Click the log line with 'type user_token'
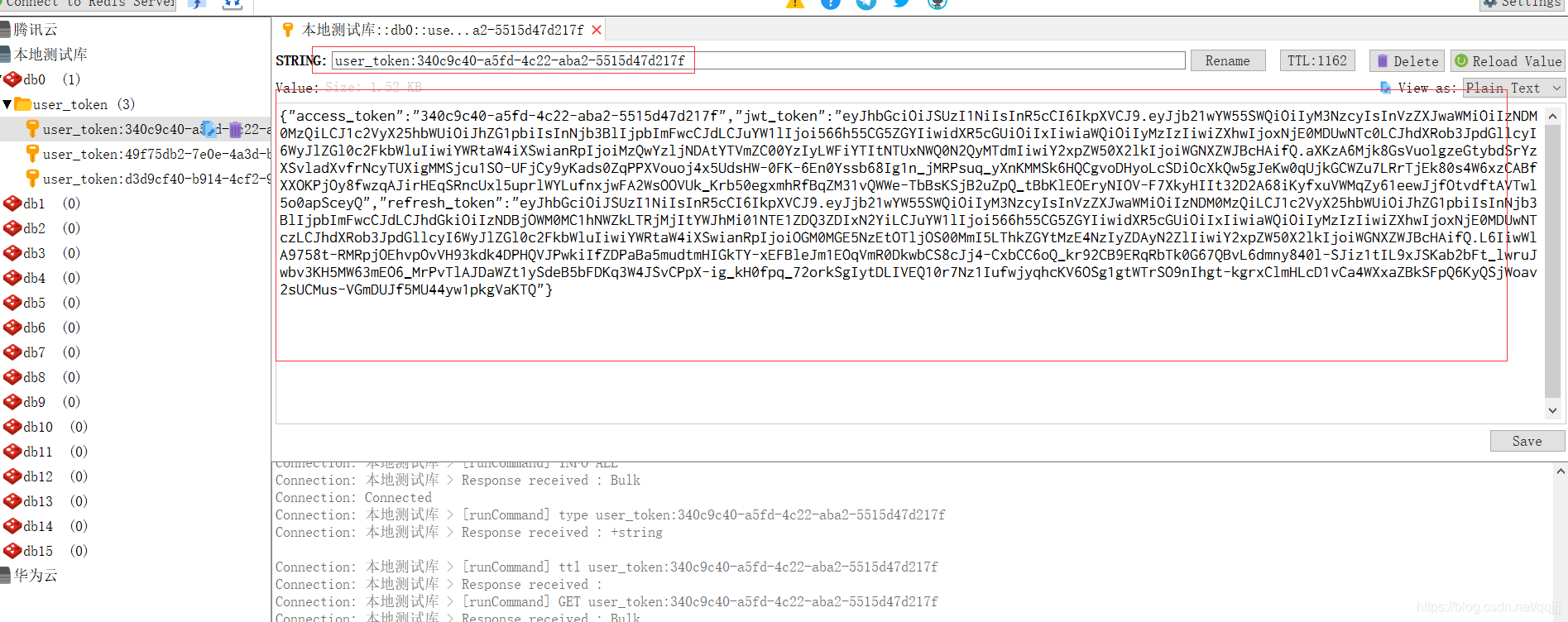 (x=610, y=514)
